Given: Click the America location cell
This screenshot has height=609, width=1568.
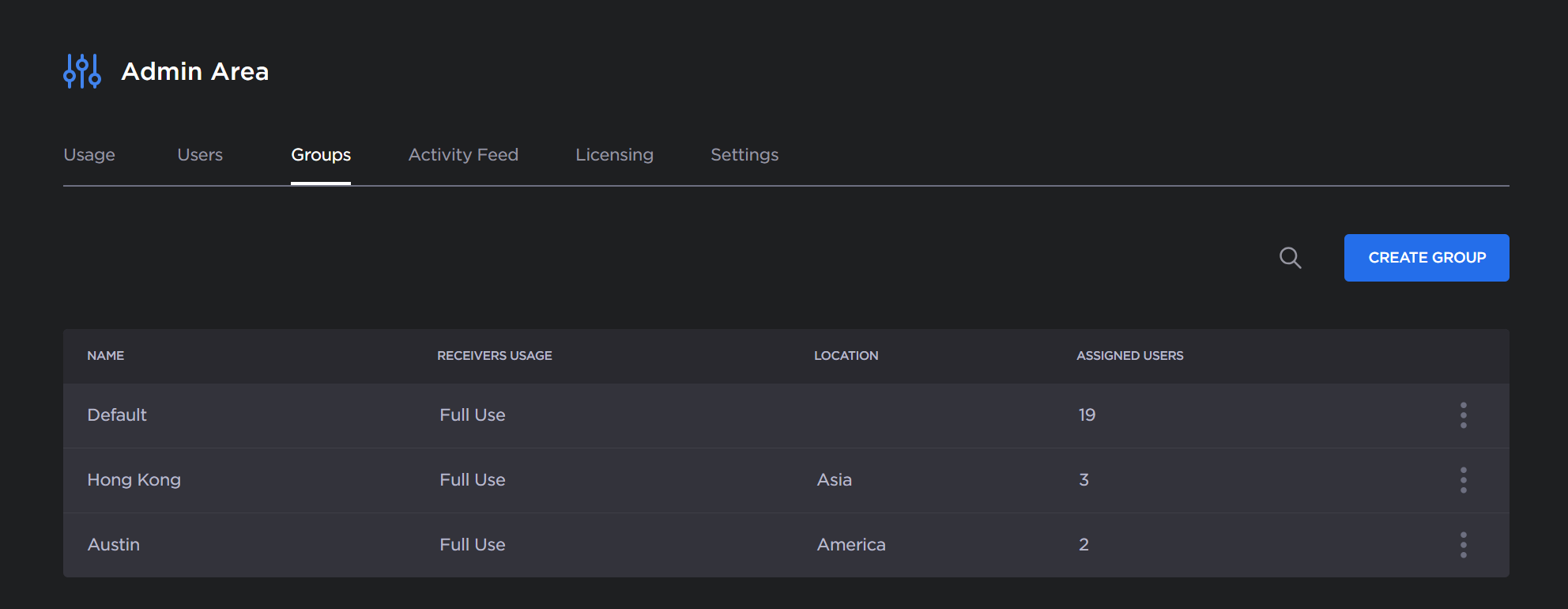Looking at the screenshot, I should pyautogui.click(x=851, y=545).
